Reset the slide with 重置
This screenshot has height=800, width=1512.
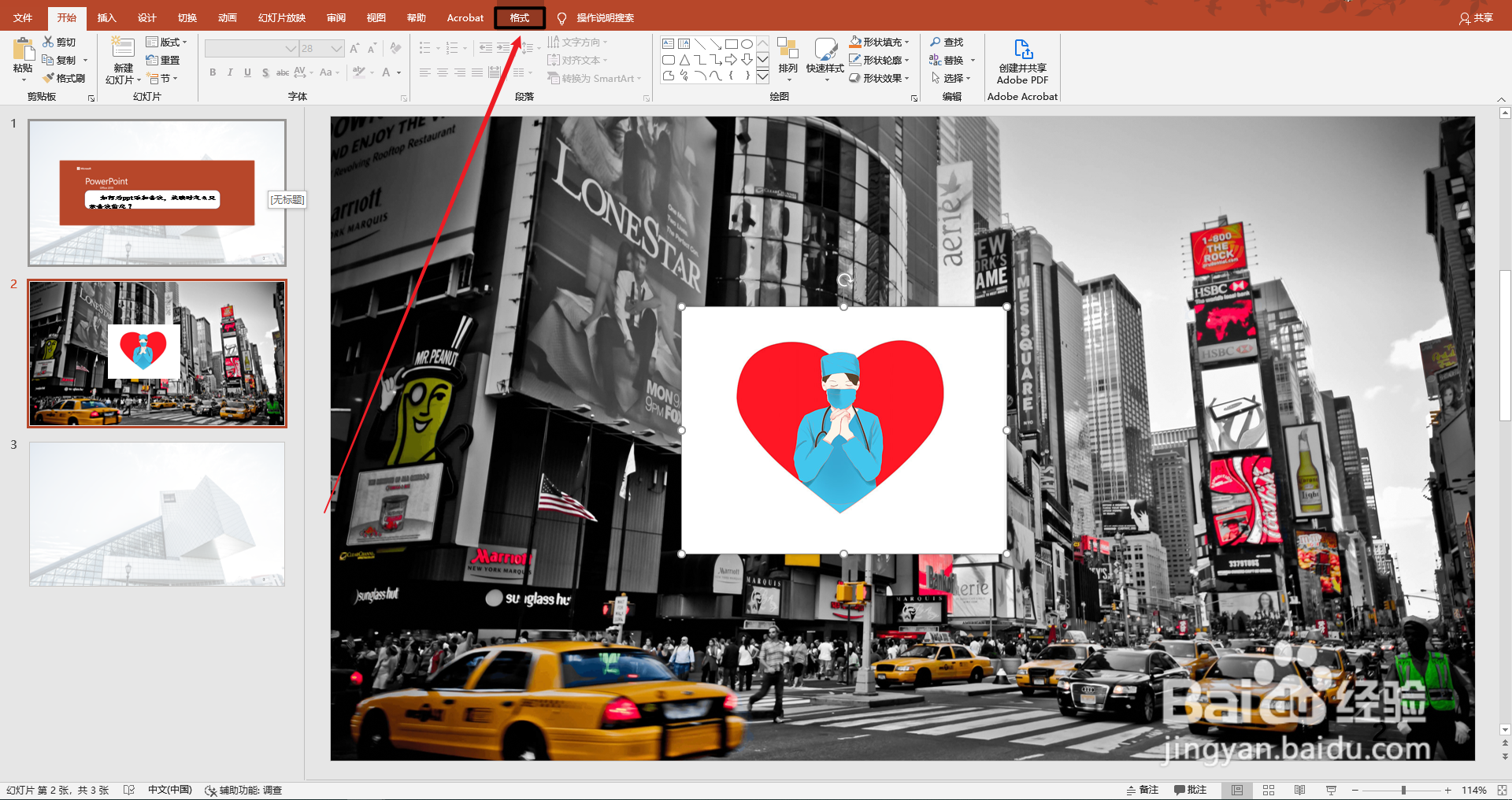(x=163, y=60)
